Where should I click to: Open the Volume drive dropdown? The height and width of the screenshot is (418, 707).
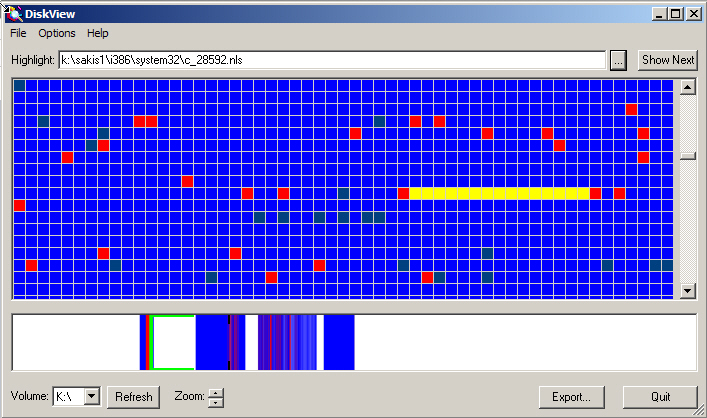[92, 396]
